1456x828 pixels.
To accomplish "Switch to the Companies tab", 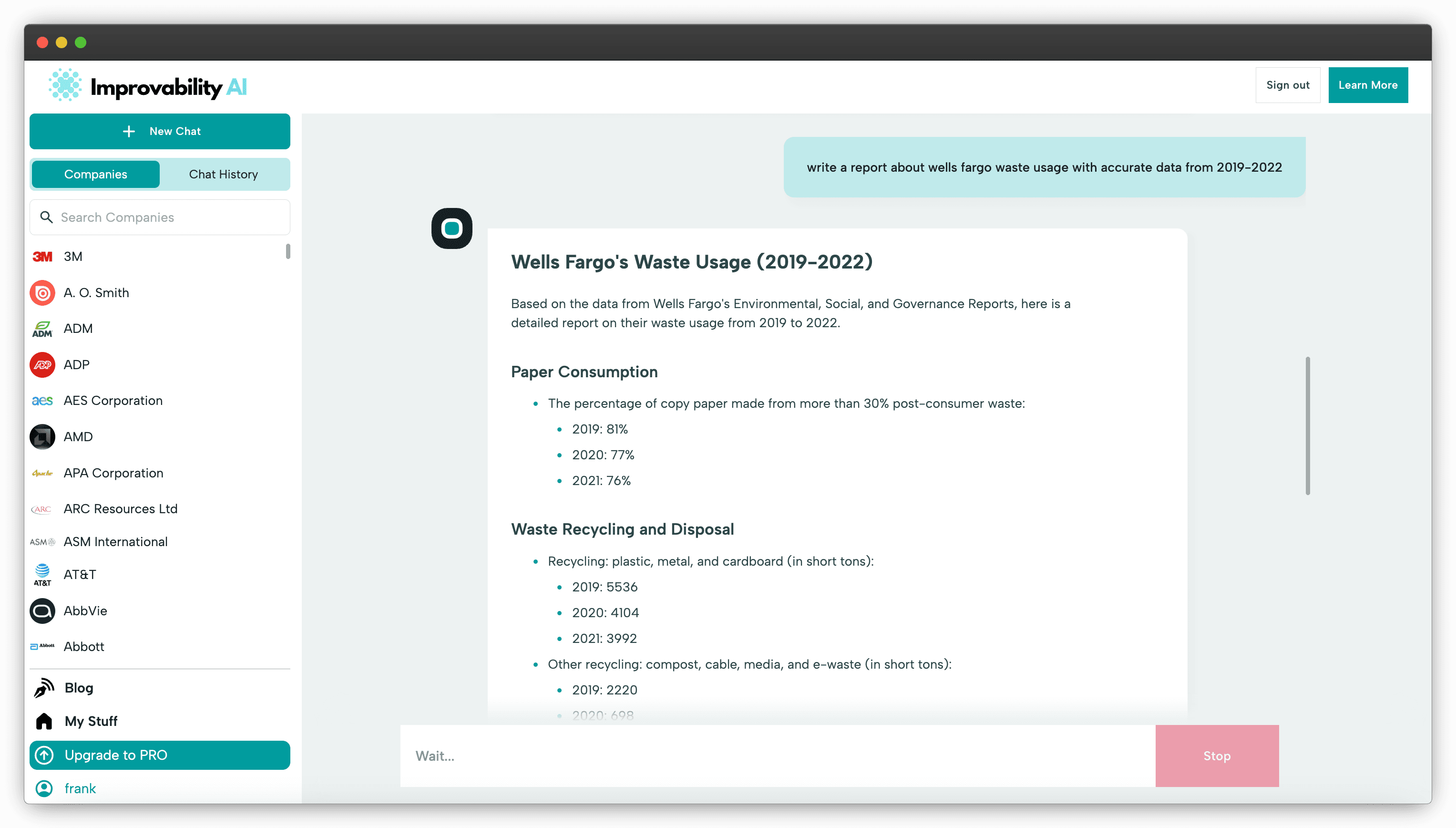I will [95, 174].
